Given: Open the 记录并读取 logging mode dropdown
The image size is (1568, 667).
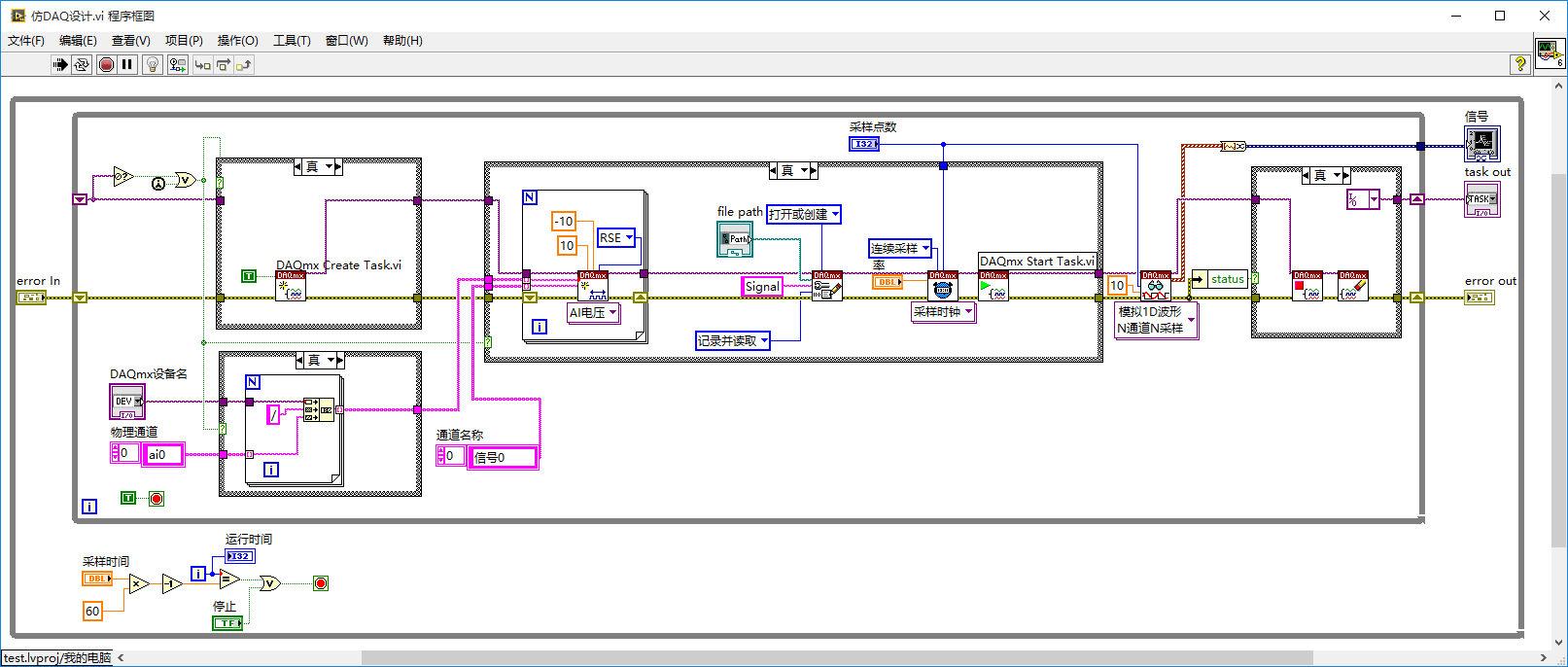Looking at the screenshot, I should [733, 341].
